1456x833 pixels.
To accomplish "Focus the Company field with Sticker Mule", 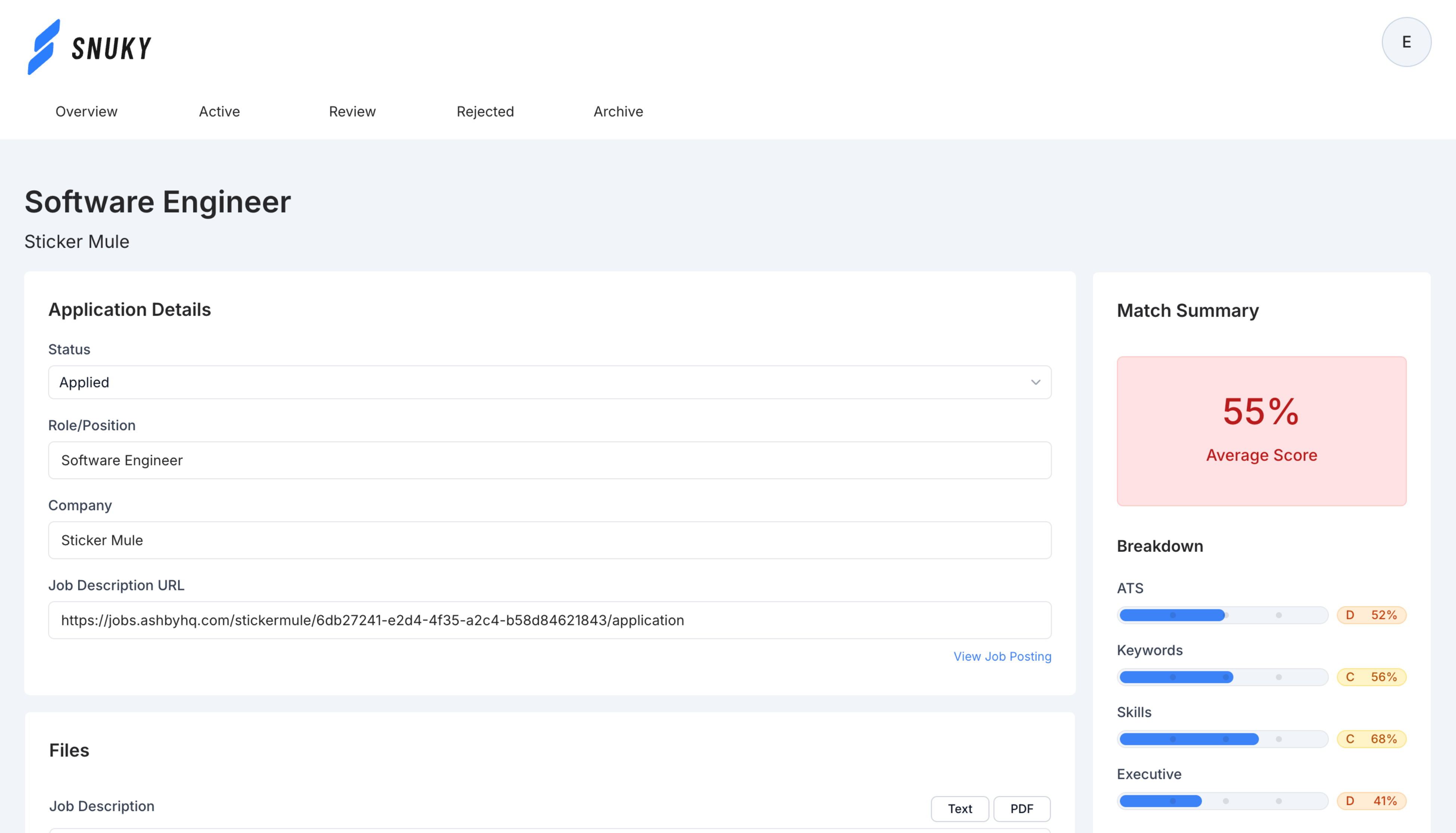I will 550,540.
